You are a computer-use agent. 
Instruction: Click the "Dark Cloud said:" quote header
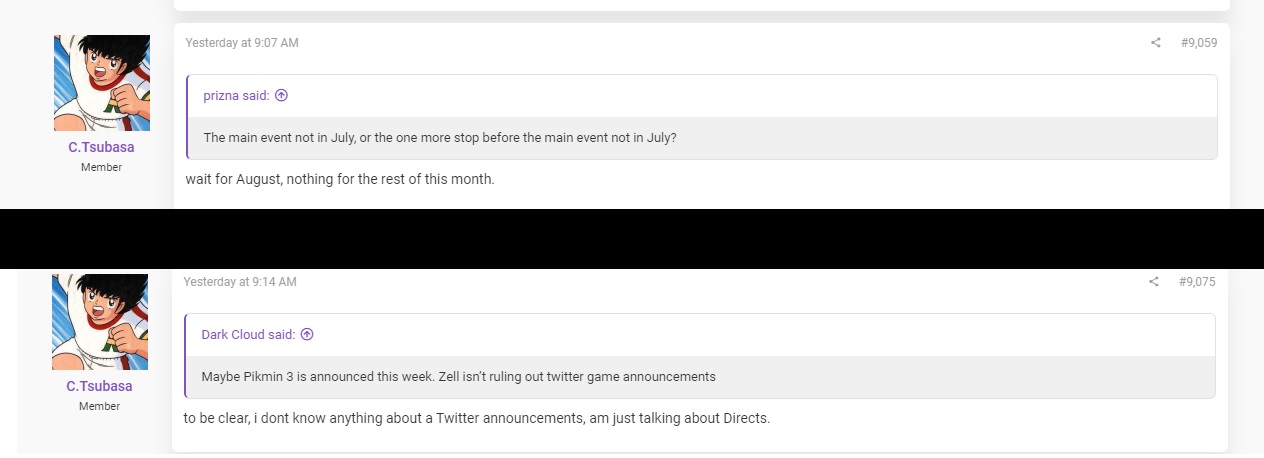pyautogui.click(x=247, y=335)
